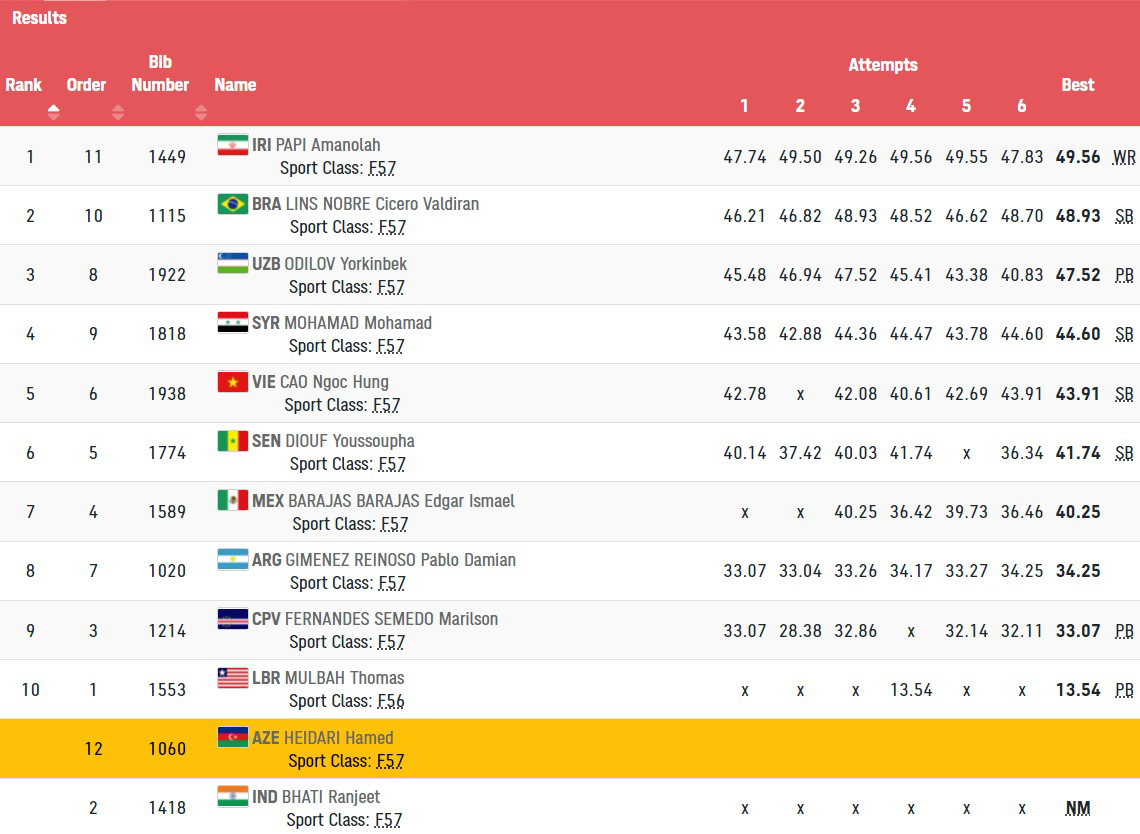
Task: Click the Uzbekistan flag beside ODILOV Yorkinbek
Action: point(233,262)
